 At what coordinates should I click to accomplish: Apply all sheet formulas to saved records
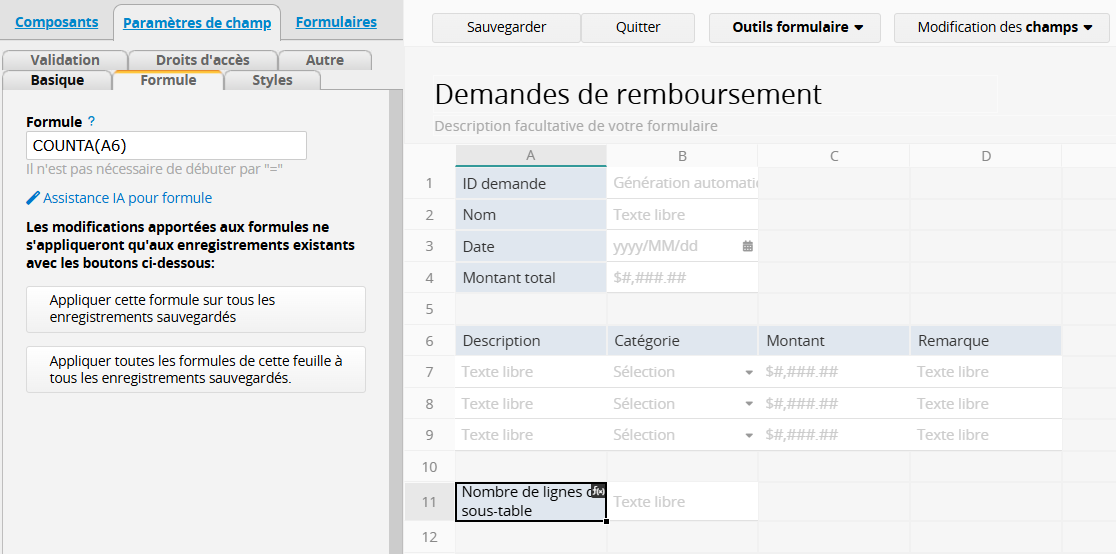point(196,369)
